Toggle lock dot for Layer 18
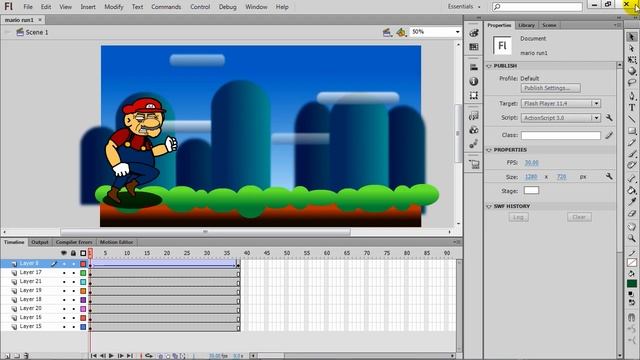The width and height of the screenshot is (640, 360). (x=74, y=300)
